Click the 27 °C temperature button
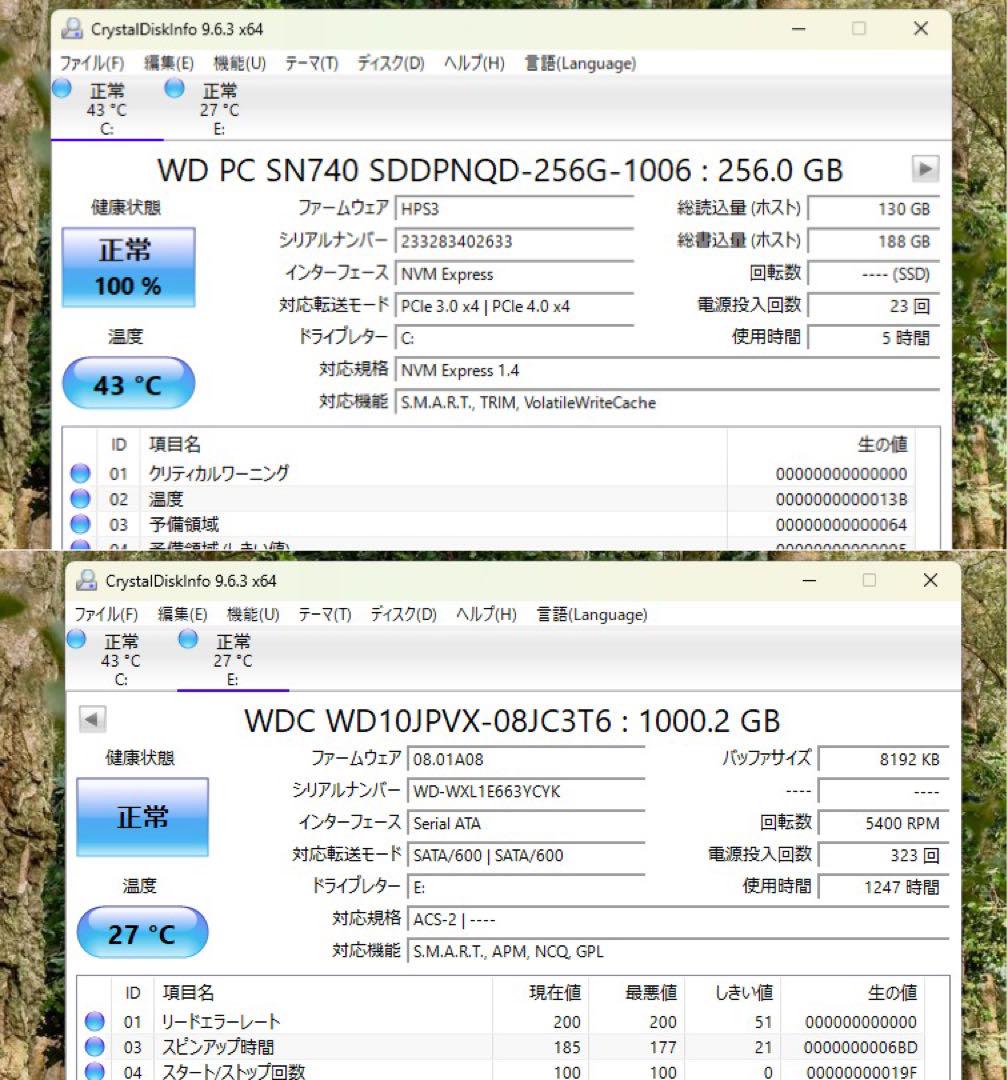1007x1080 pixels. [143, 933]
